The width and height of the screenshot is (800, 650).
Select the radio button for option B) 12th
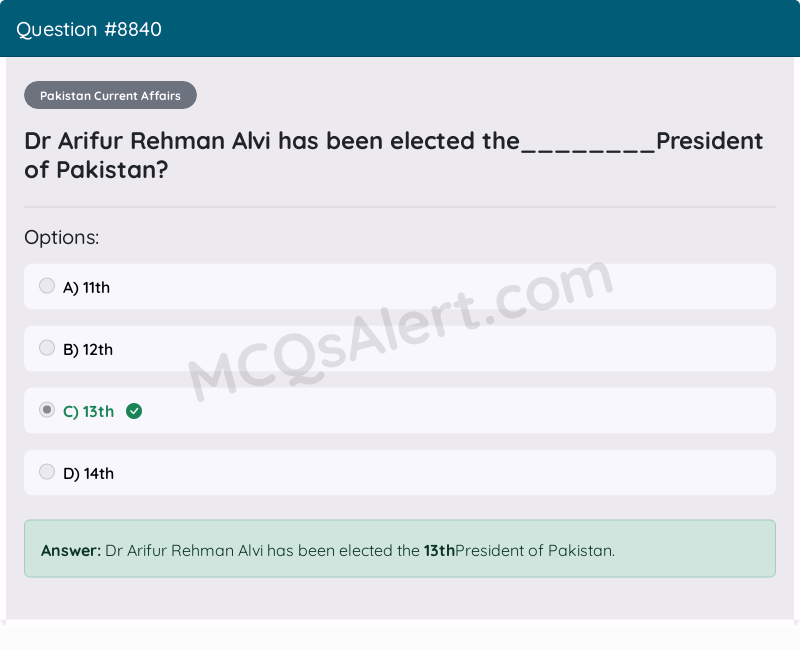point(47,347)
